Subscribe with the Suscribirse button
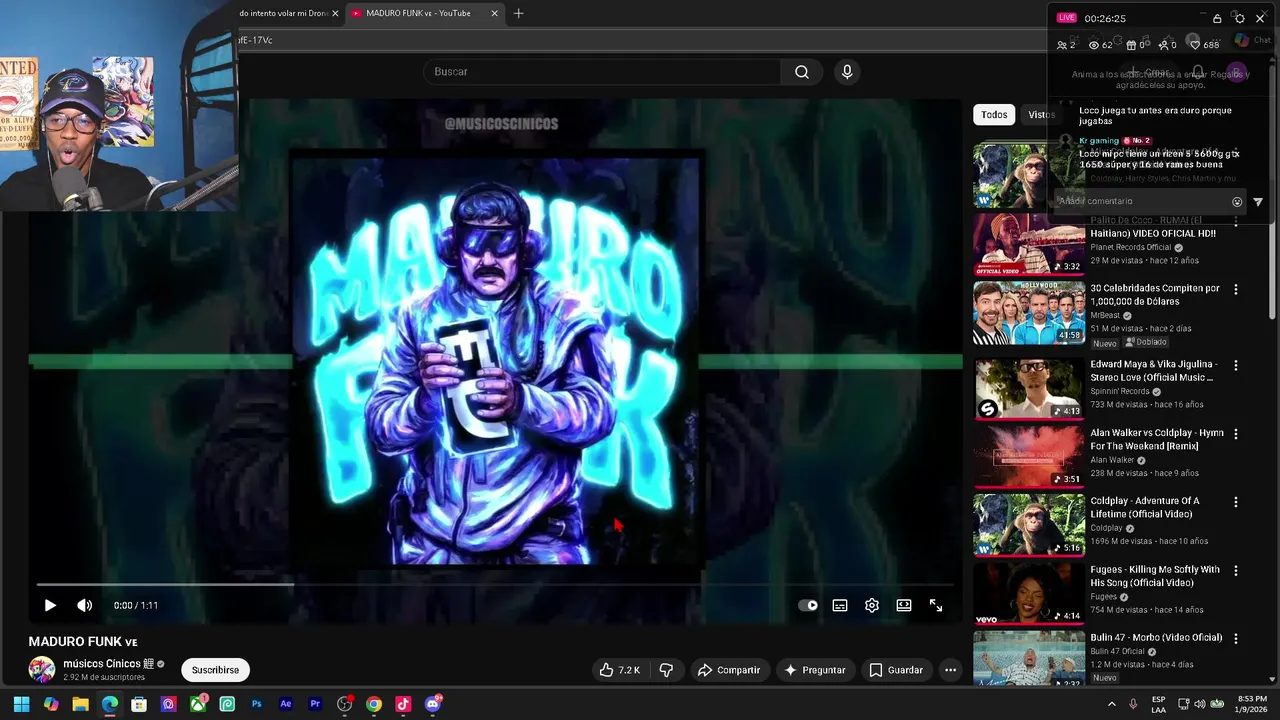The height and width of the screenshot is (720, 1280). [215, 670]
